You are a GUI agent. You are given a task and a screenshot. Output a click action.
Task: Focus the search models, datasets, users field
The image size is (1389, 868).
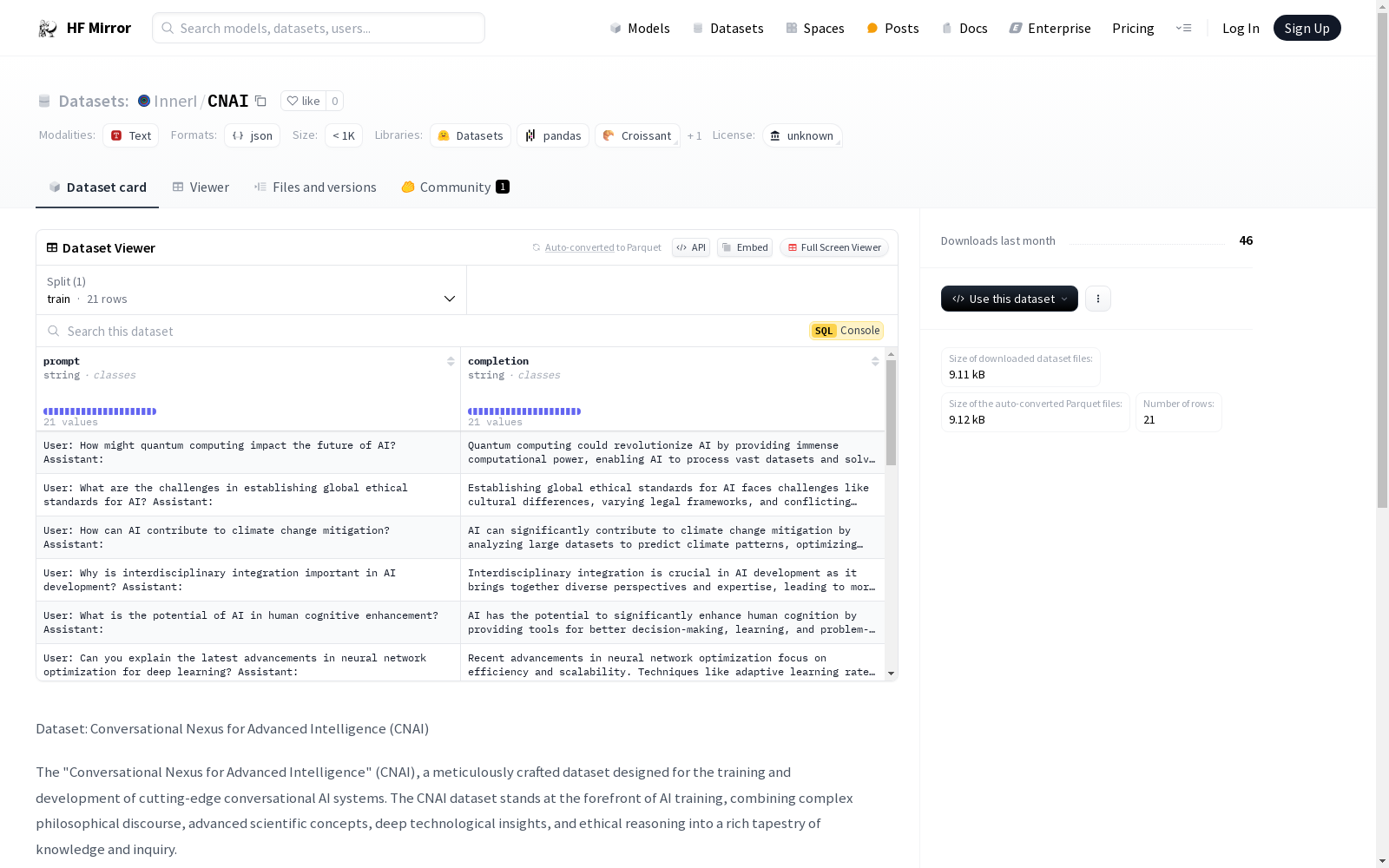click(x=319, y=28)
